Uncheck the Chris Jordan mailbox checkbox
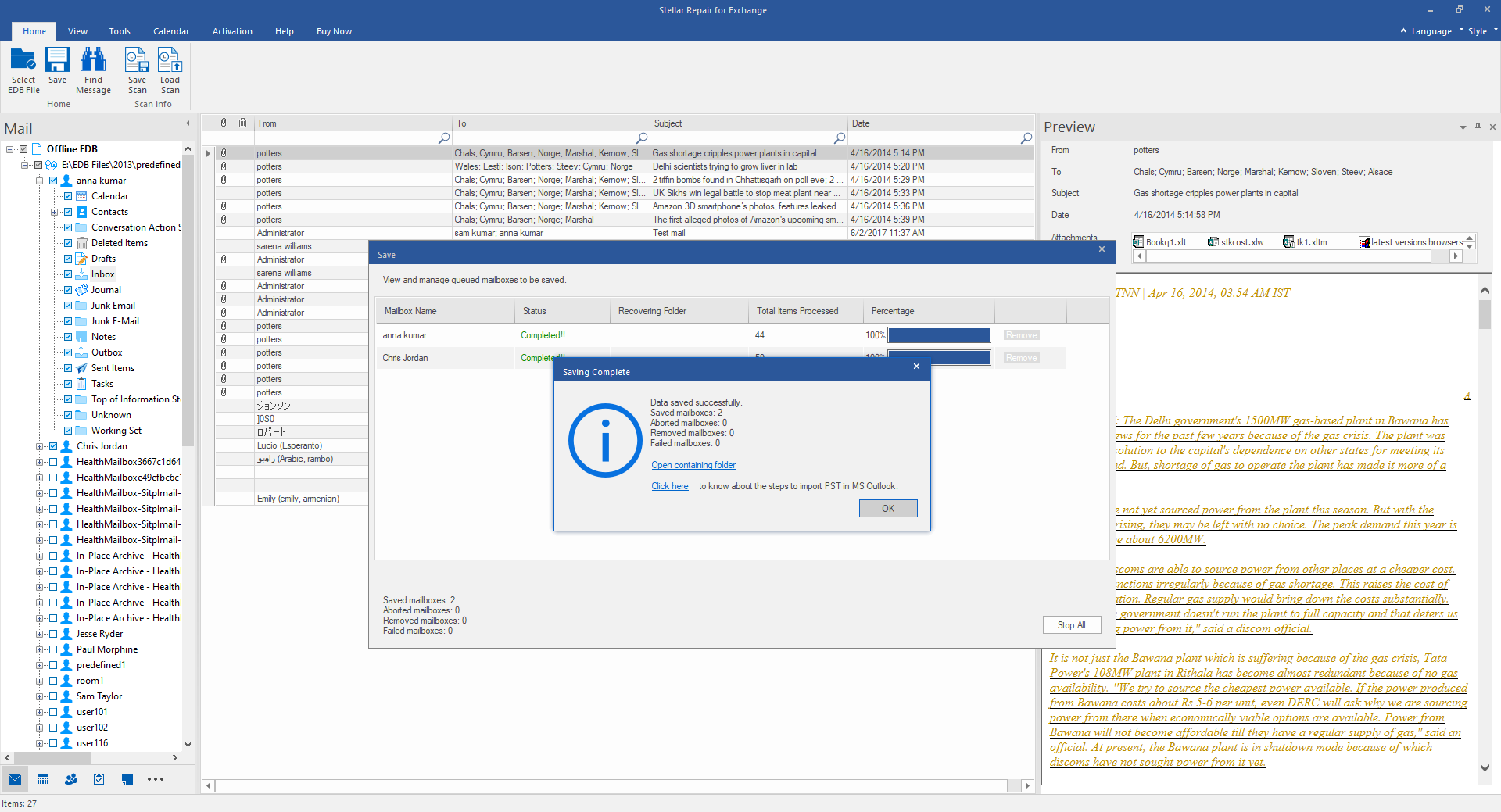The width and height of the screenshot is (1501, 812). (53, 446)
